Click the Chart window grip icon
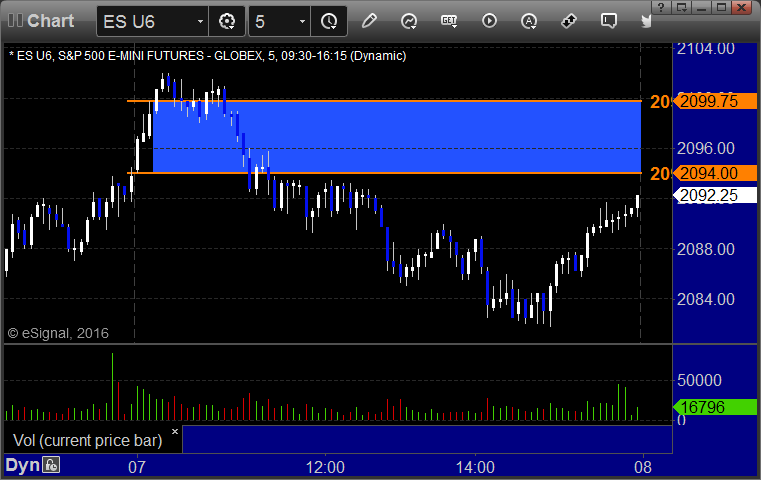Screen dimensions: 761x480 (x=15, y=20)
